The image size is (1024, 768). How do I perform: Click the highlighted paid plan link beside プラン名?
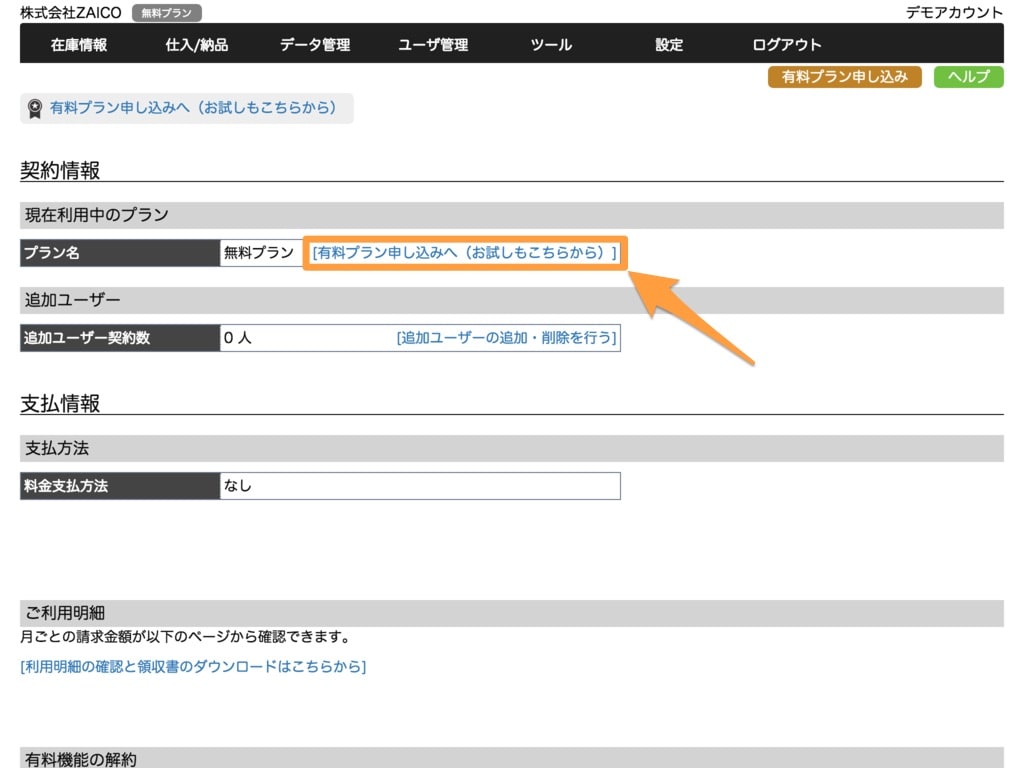pyautogui.click(x=465, y=253)
